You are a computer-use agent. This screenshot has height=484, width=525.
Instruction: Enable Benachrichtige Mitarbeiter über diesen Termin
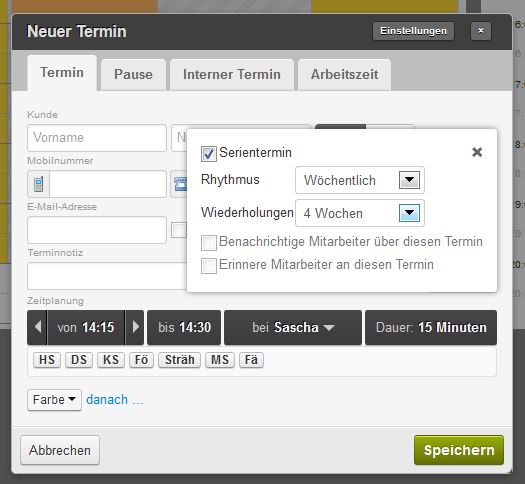pos(209,242)
